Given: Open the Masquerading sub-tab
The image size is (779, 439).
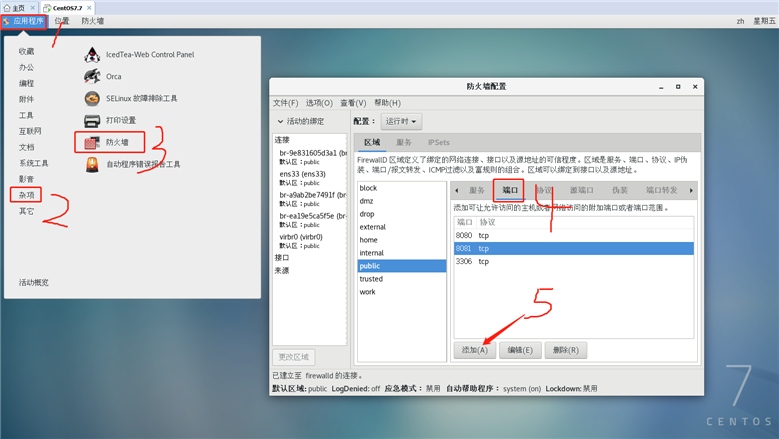Looking at the screenshot, I should [620, 190].
